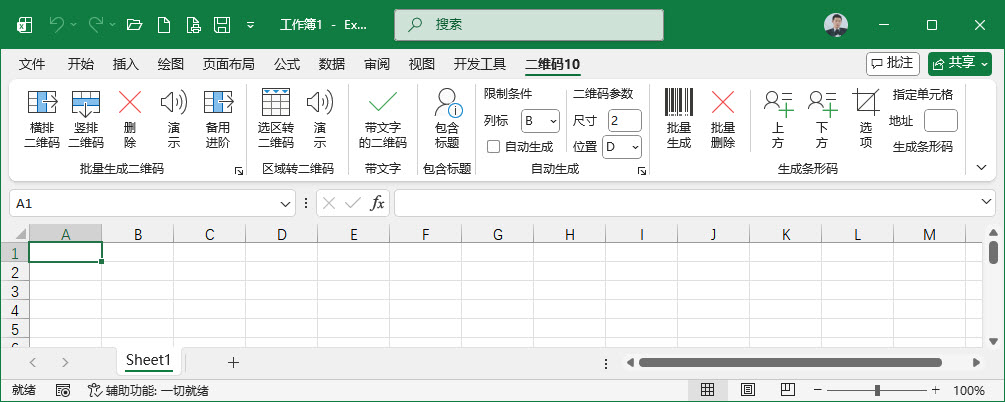The image size is (1005, 402).
Task: Click the zoom slider in status bar
Action: [x=877, y=390]
